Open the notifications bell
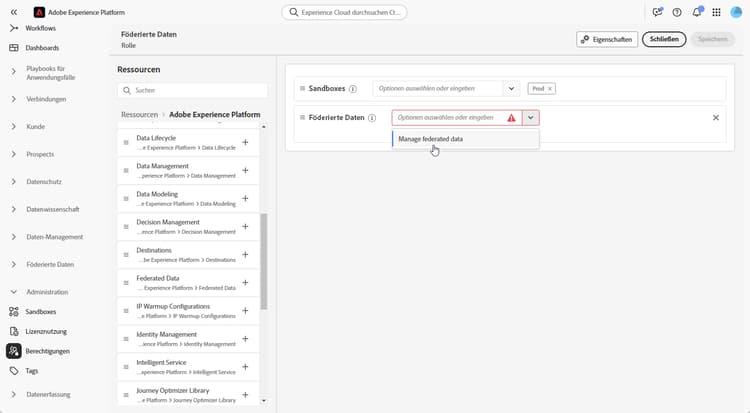 click(x=697, y=12)
